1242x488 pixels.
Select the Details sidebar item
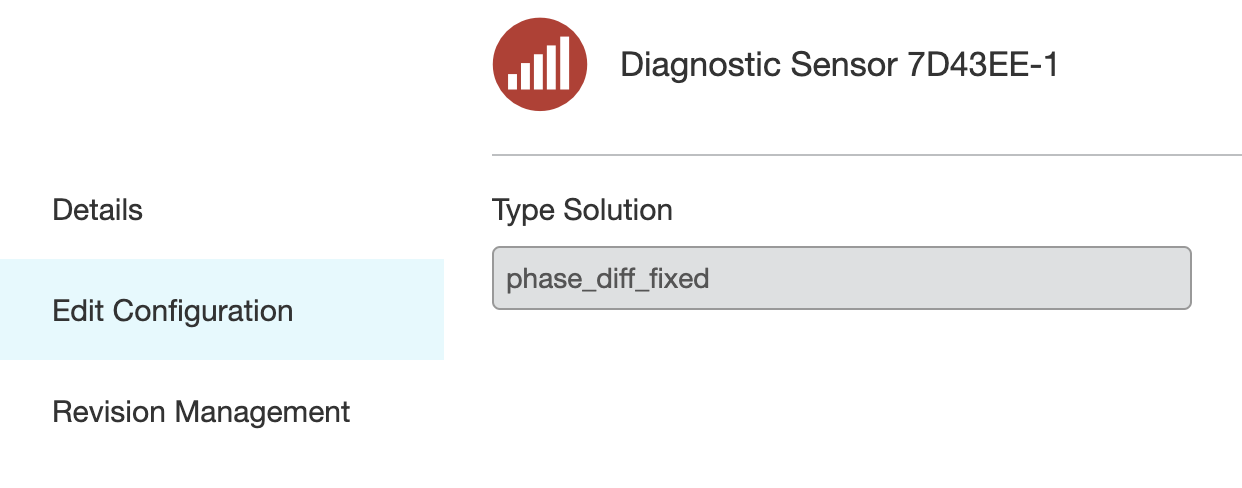pos(97,210)
